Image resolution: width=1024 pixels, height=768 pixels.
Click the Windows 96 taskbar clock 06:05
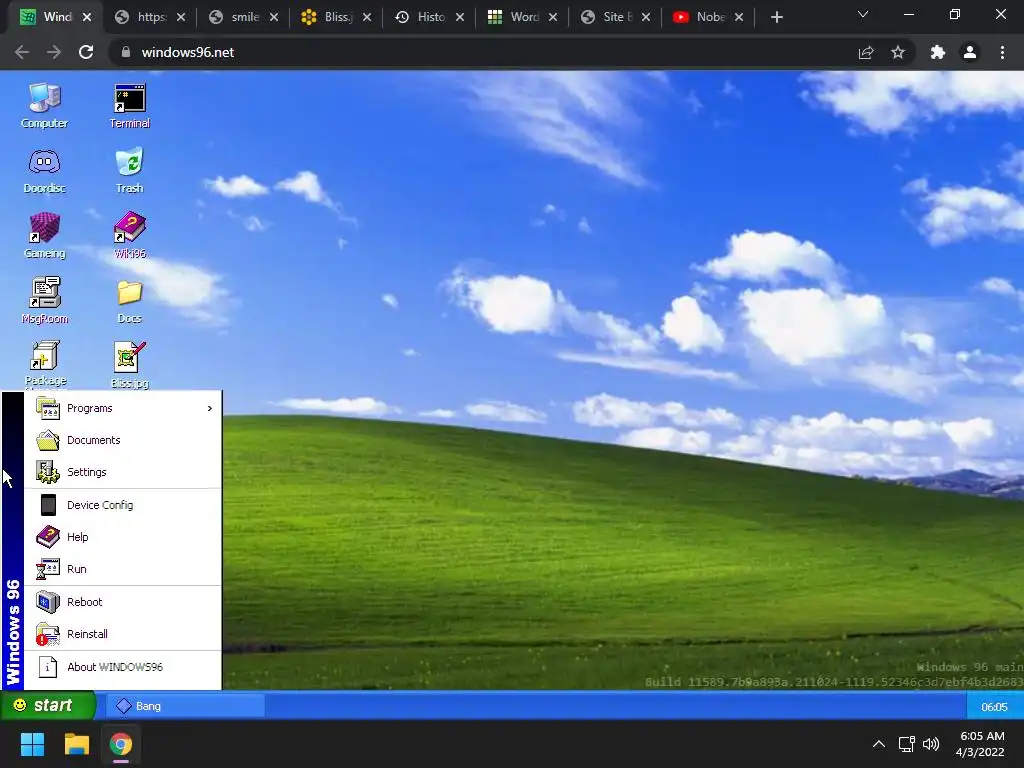(994, 707)
